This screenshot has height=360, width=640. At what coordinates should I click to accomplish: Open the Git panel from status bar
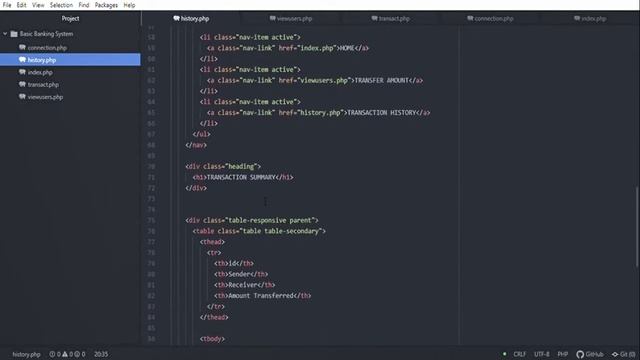tap(623, 354)
